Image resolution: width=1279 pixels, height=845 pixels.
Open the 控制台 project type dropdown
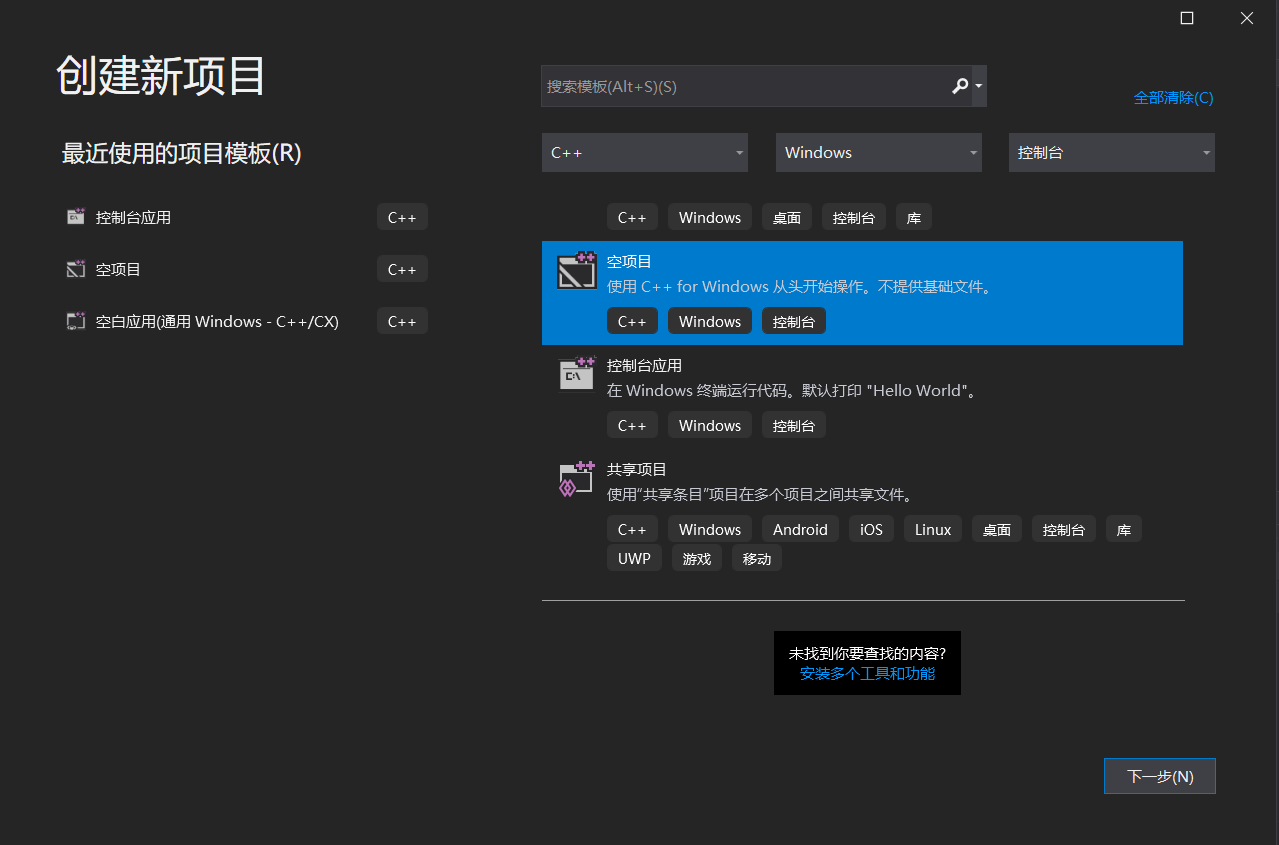pos(1110,152)
